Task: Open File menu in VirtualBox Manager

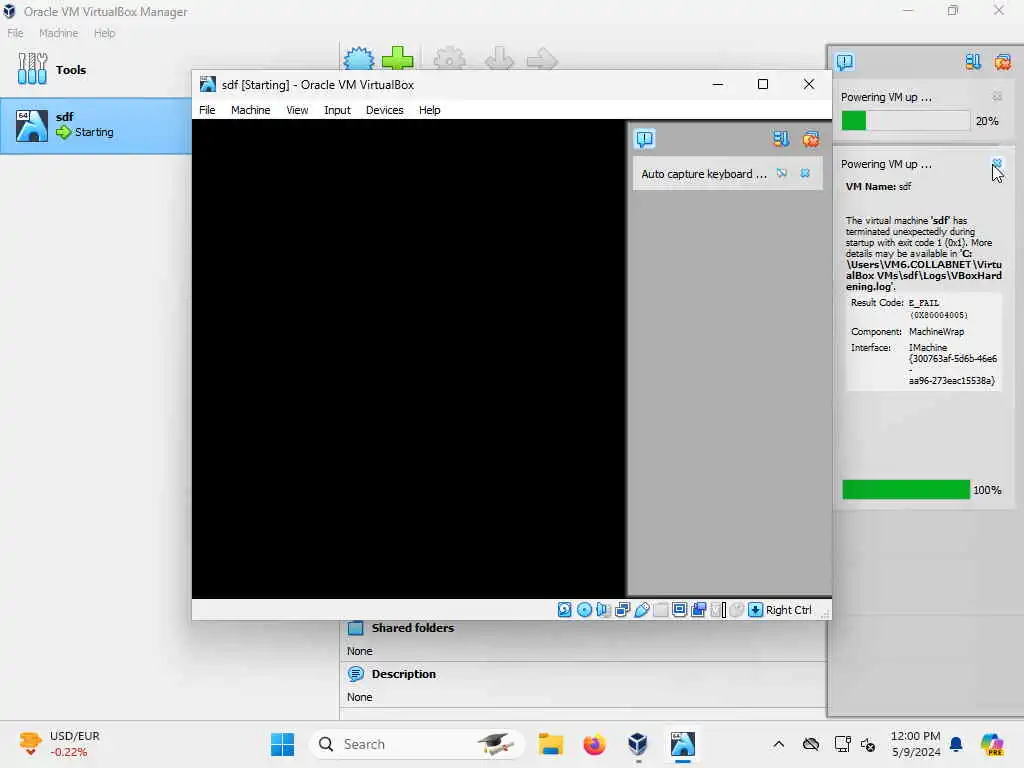Action: tap(15, 33)
